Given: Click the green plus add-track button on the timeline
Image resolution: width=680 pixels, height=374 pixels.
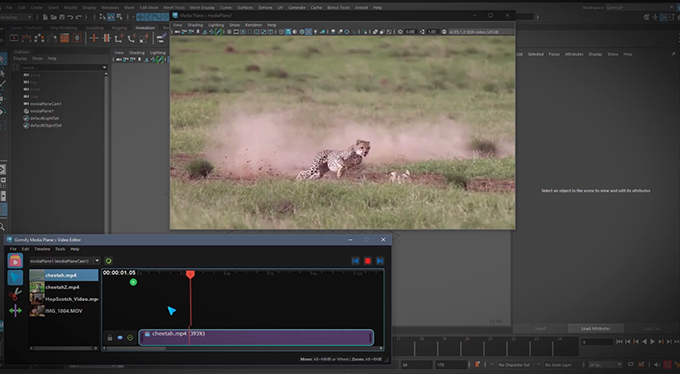Looking at the screenshot, I should pyautogui.click(x=133, y=282).
